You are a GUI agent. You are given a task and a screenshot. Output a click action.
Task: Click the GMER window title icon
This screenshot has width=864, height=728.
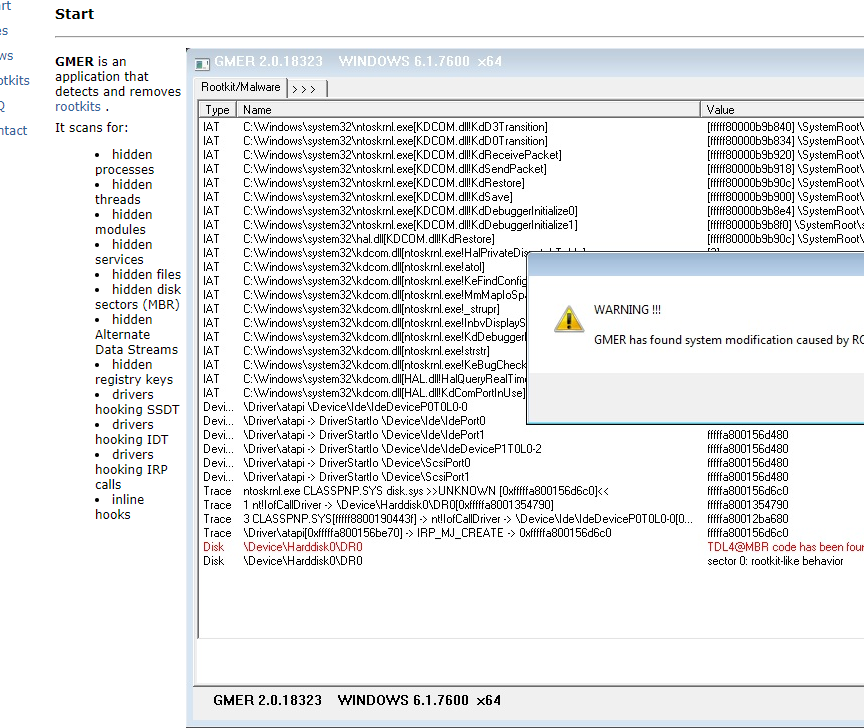[x=202, y=64]
